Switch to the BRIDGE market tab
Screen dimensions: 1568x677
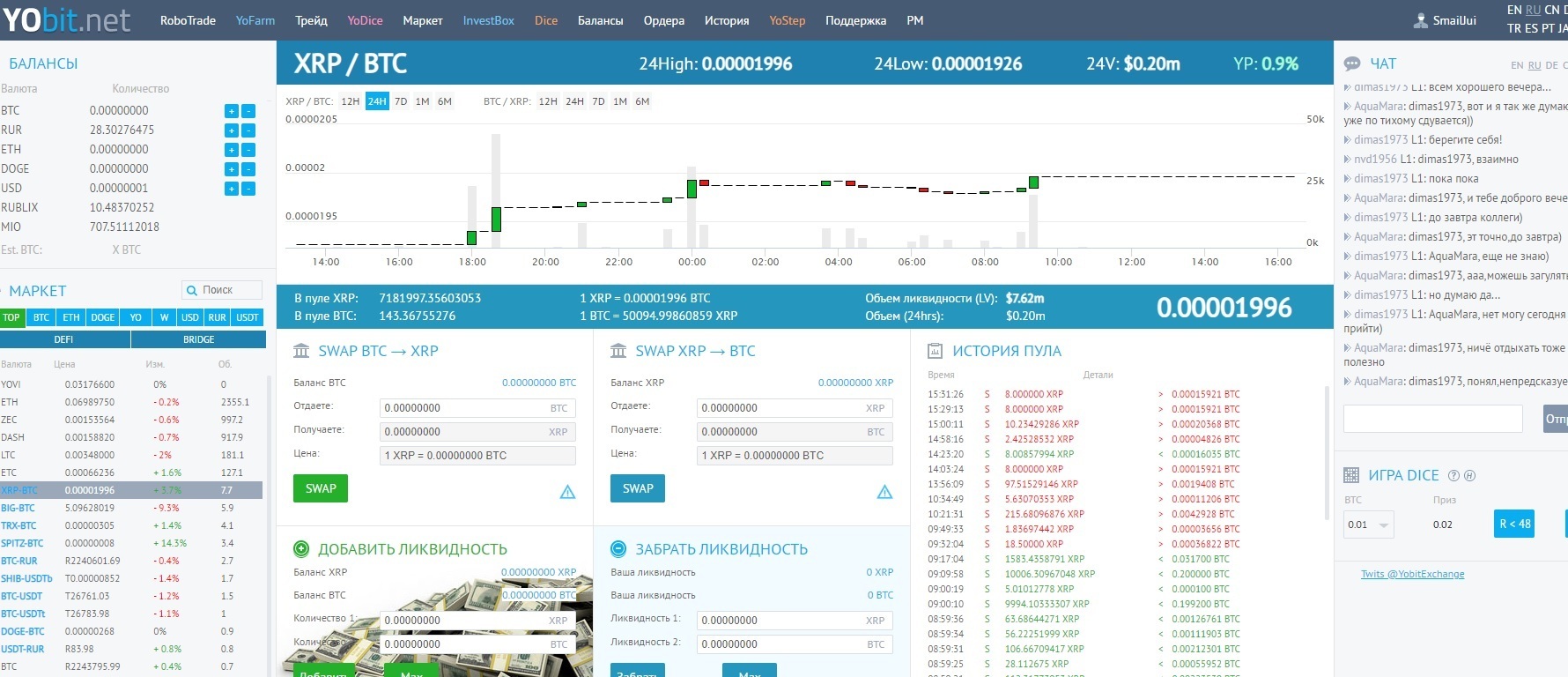click(199, 339)
